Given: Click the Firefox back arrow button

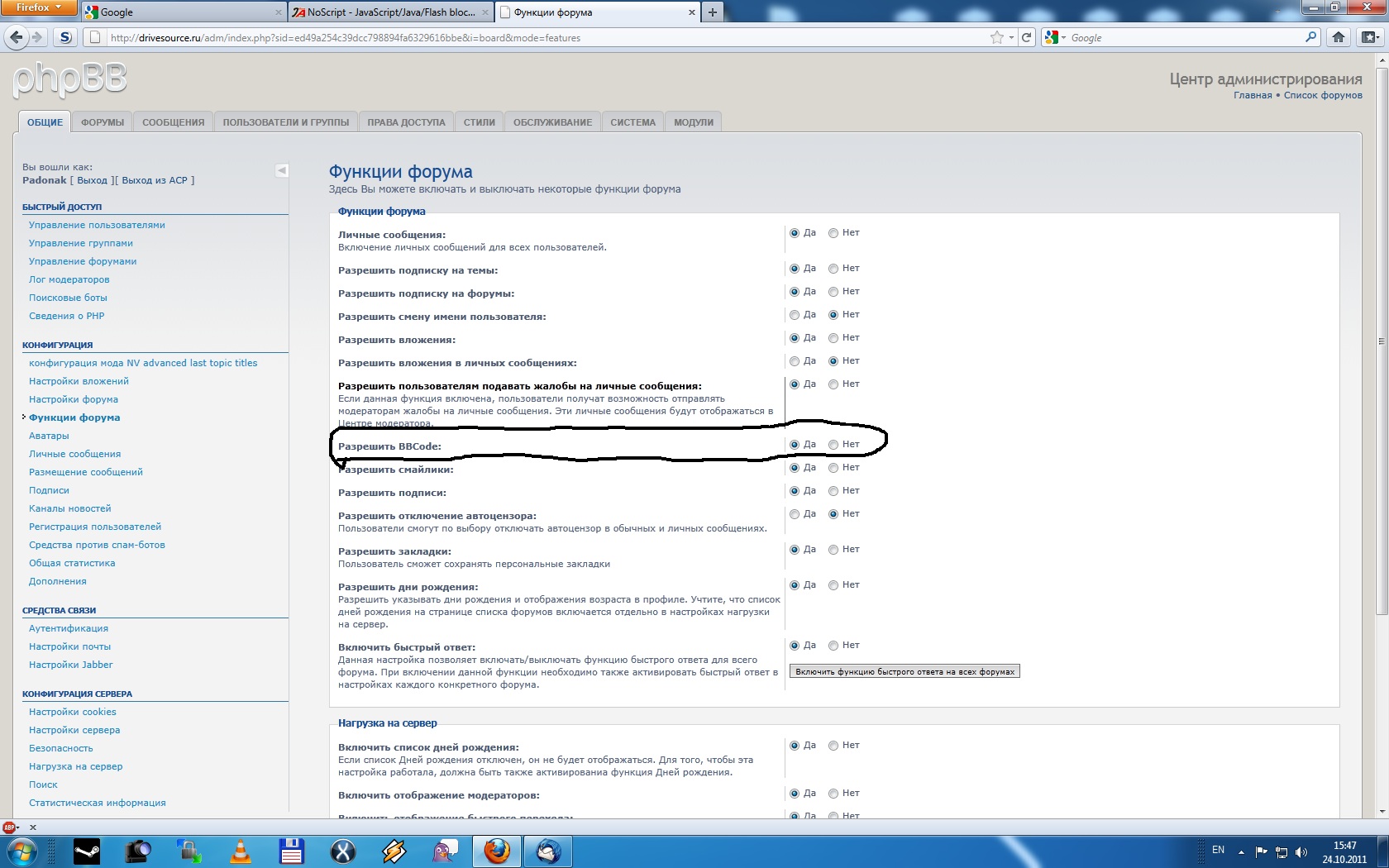Looking at the screenshot, I should [x=16, y=37].
